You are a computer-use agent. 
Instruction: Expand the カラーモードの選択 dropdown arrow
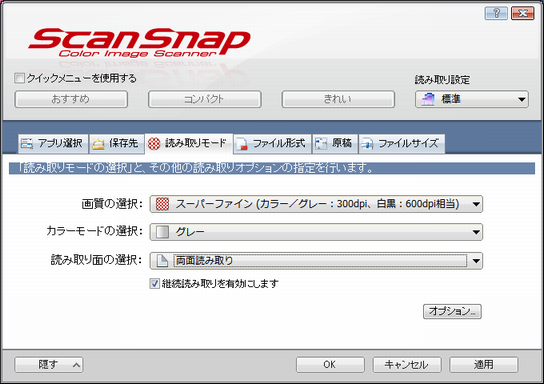coord(476,232)
